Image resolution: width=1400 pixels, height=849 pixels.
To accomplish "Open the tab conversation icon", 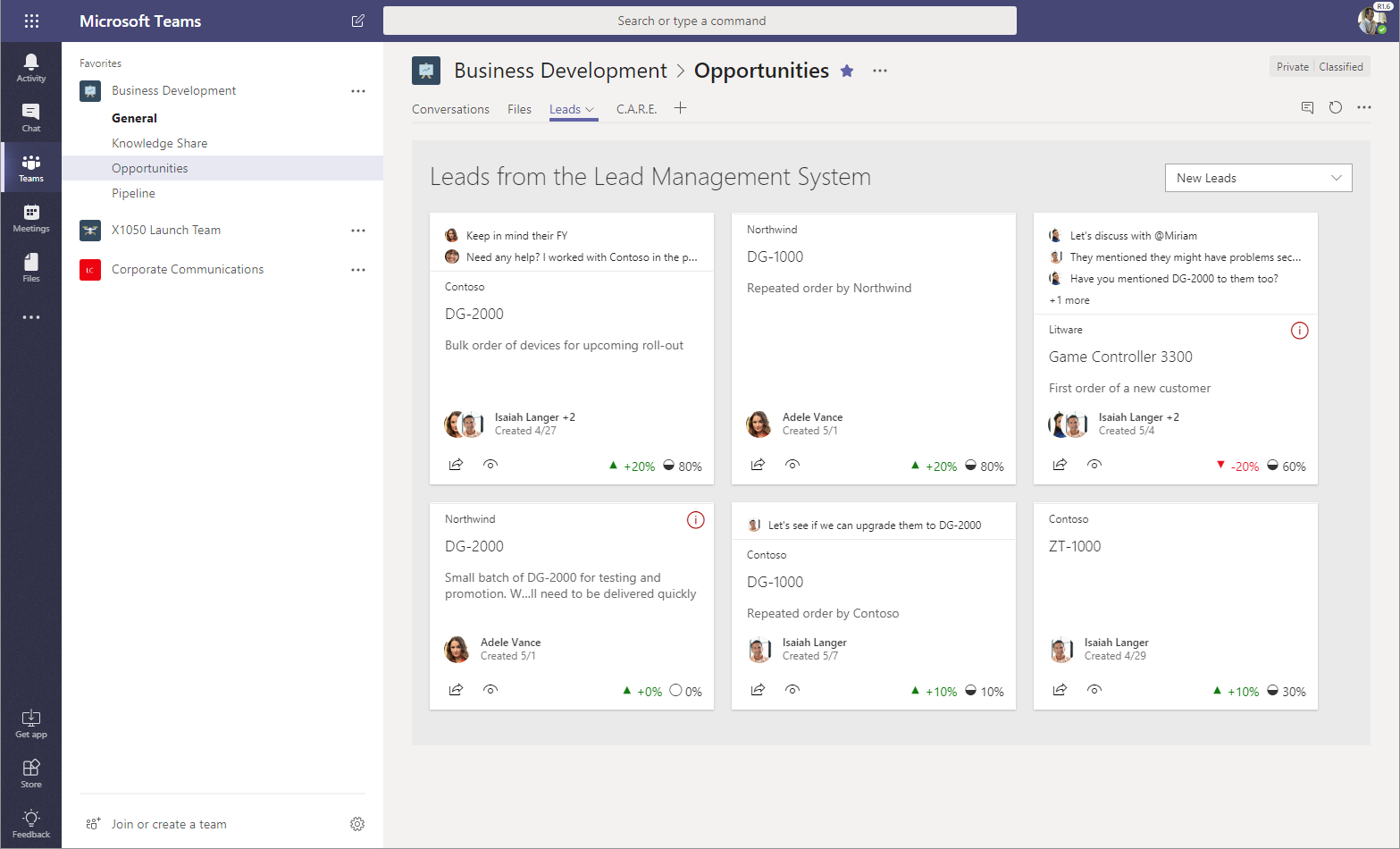I will (1307, 107).
